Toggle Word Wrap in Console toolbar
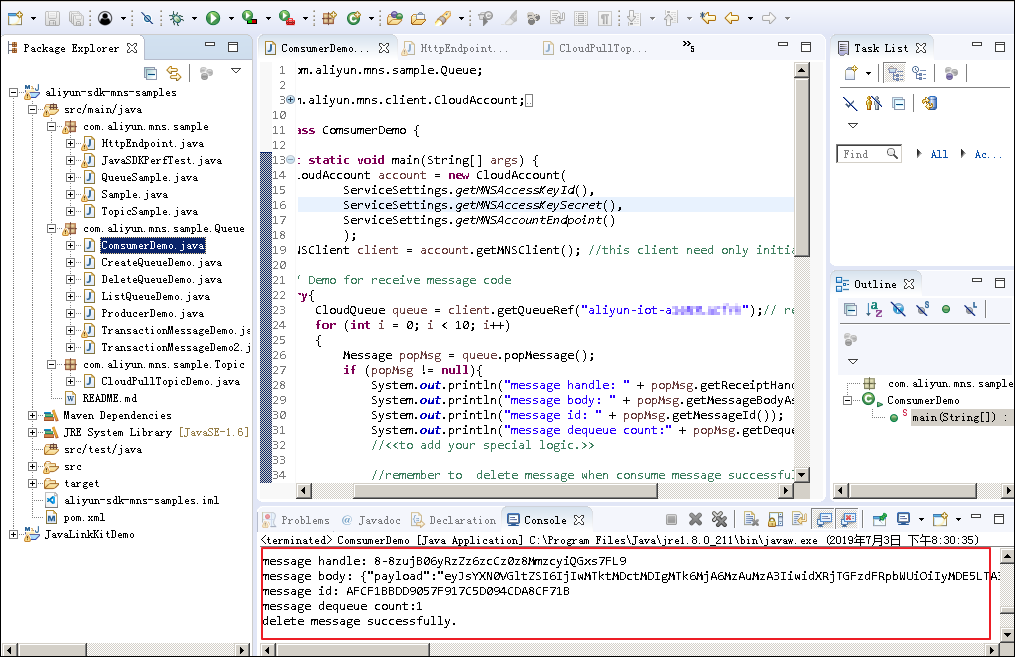The width and height of the screenshot is (1015, 657). click(x=799, y=519)
